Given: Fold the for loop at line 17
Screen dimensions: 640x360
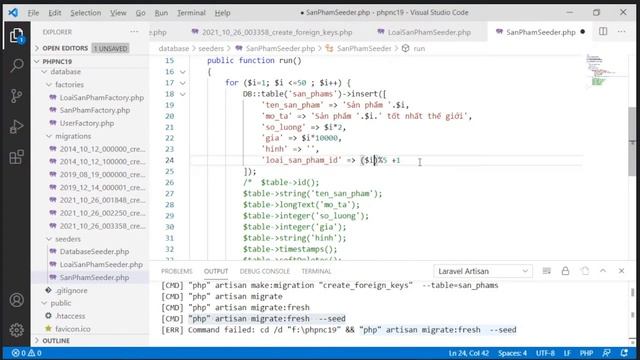Looking at the screenshot, I should (182, 83).
